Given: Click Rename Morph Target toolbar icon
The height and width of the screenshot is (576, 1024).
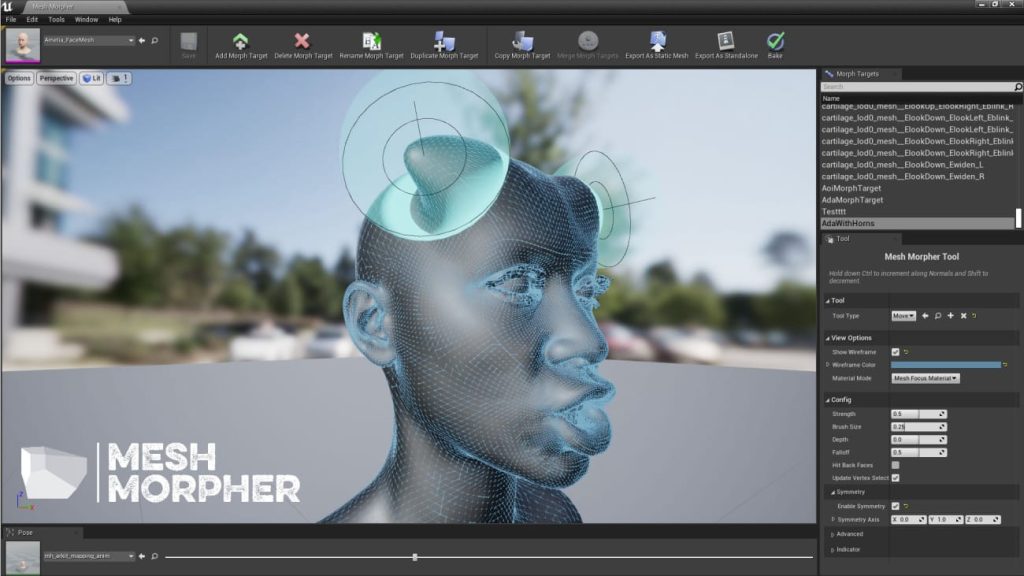Looking at the screenshot, I should tap(371, 41).
